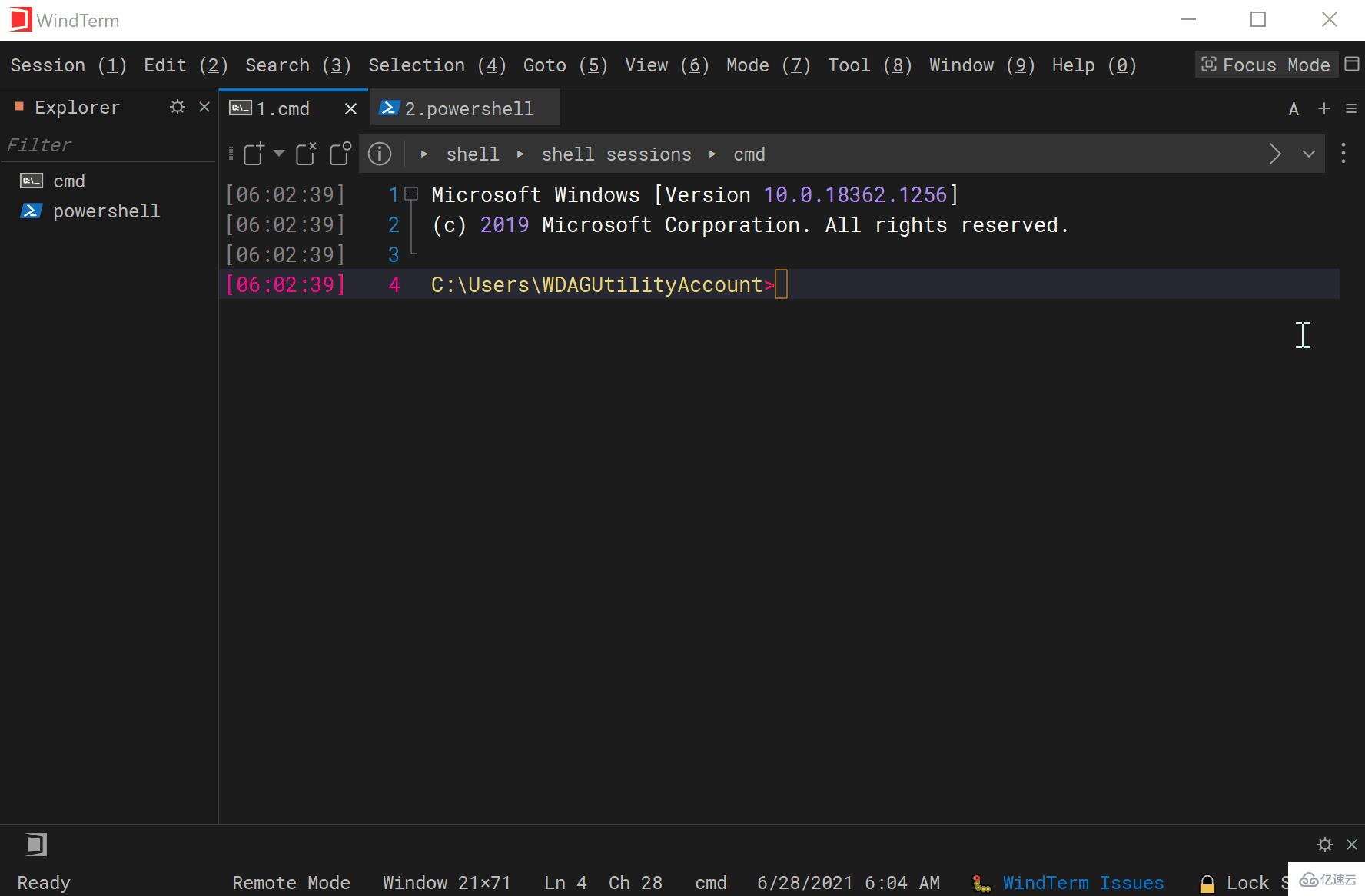Screen dimensions: 1365x896
Task: Open the Search menu
Action: 298,65
